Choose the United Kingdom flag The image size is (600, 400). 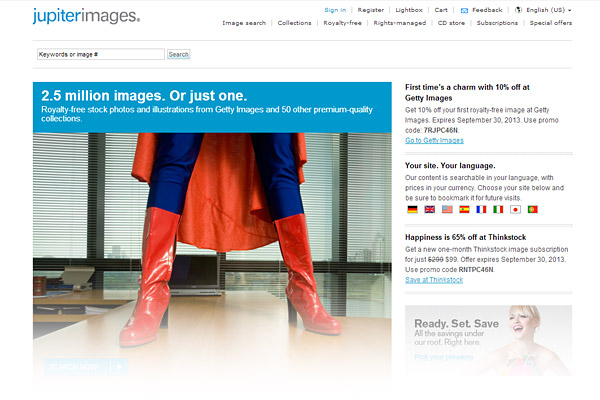point(430,210)
